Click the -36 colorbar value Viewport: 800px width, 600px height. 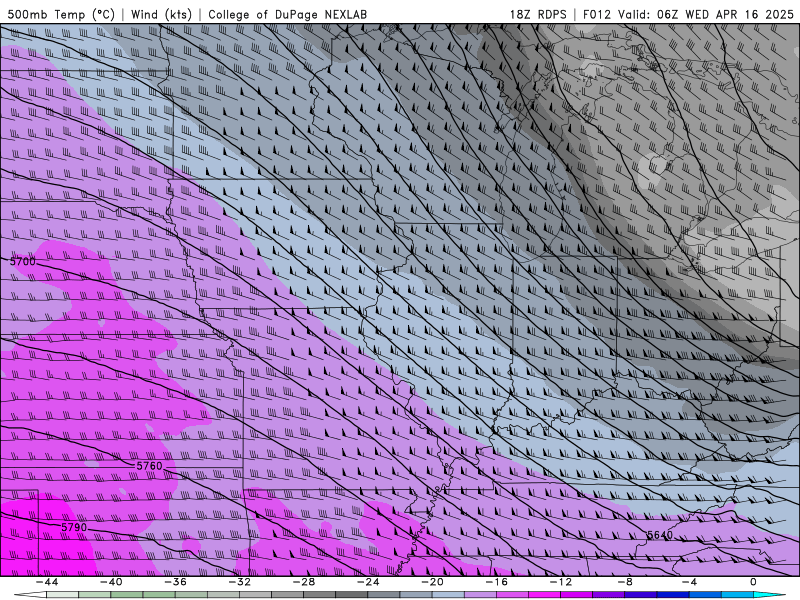(x=175, y=582)
